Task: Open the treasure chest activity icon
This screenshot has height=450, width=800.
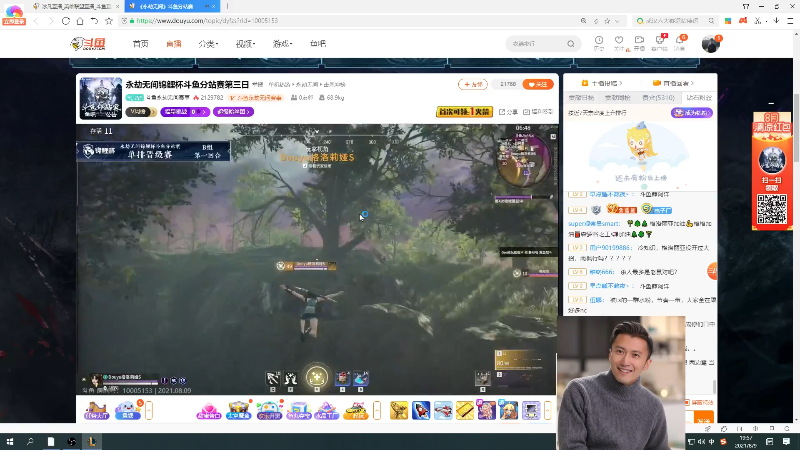Action: [238, 410]
